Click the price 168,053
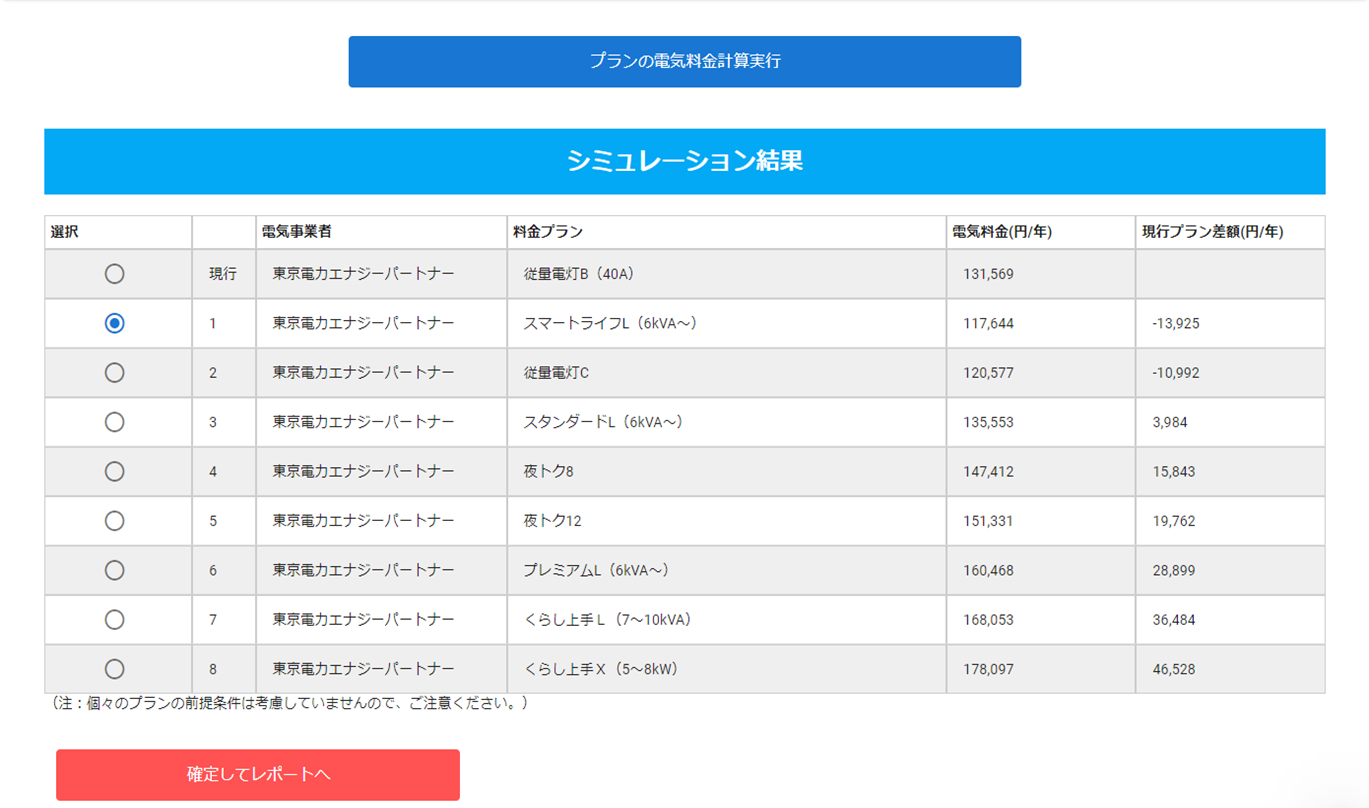The height and width of the screenshot is (808, 1369). (x=989, y=620)
